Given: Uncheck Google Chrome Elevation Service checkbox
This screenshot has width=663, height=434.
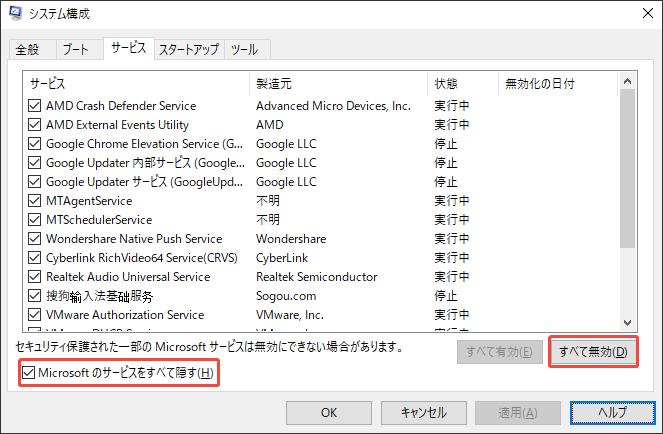Looking at the screenshot, I should click(34, 144).
